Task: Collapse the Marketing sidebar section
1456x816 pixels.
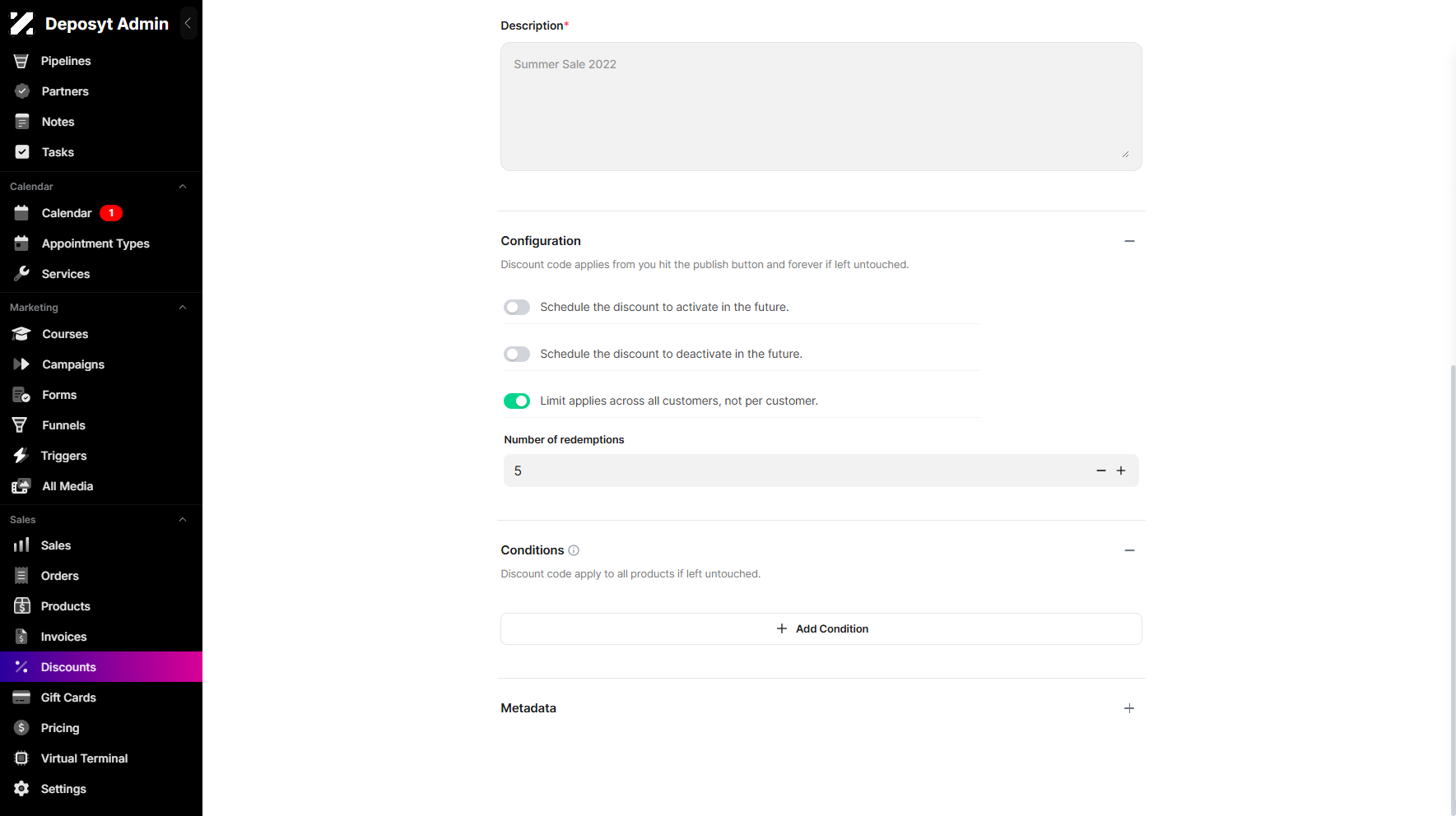Action: pyautogui.click(x=183, y=308)
